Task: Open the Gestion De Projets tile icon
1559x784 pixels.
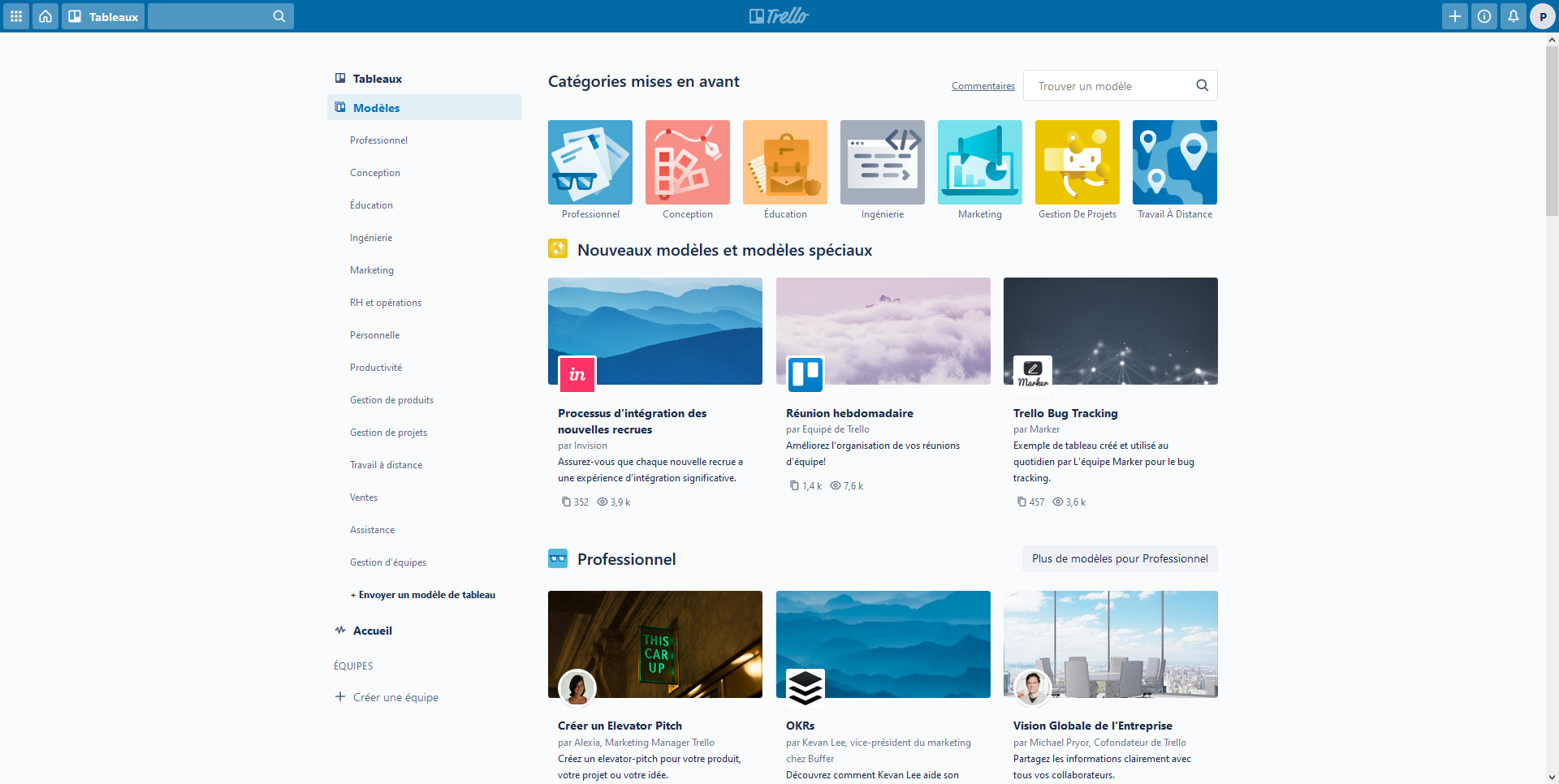Action: click(1077, 162)
